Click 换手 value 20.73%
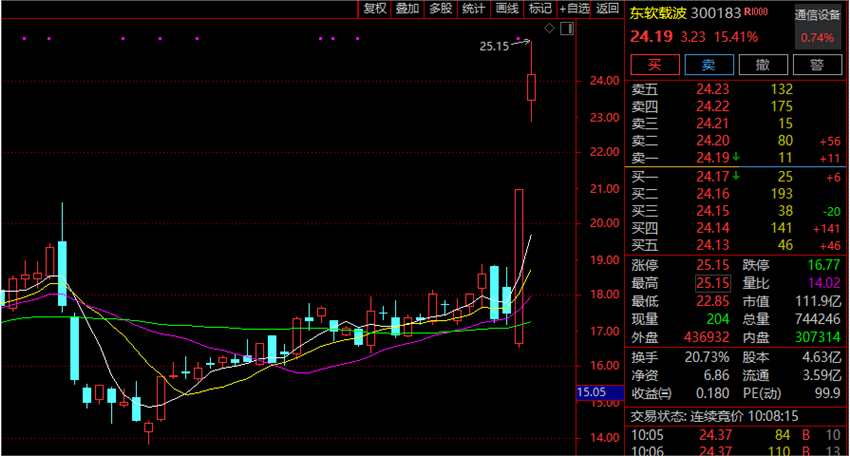 coord(706,357)
